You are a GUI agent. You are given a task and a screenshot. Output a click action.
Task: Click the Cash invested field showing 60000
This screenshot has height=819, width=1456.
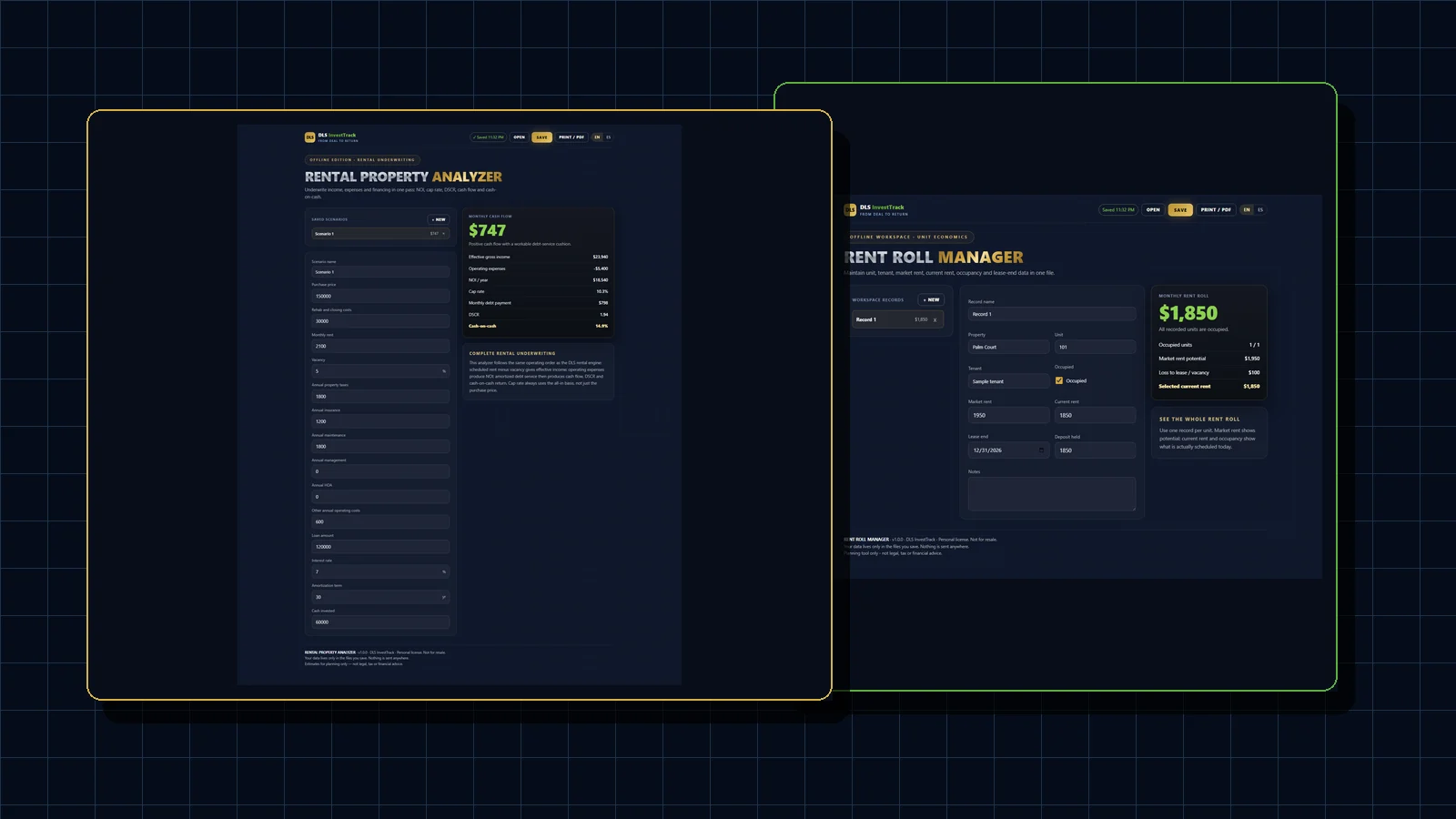coord(380,622)
